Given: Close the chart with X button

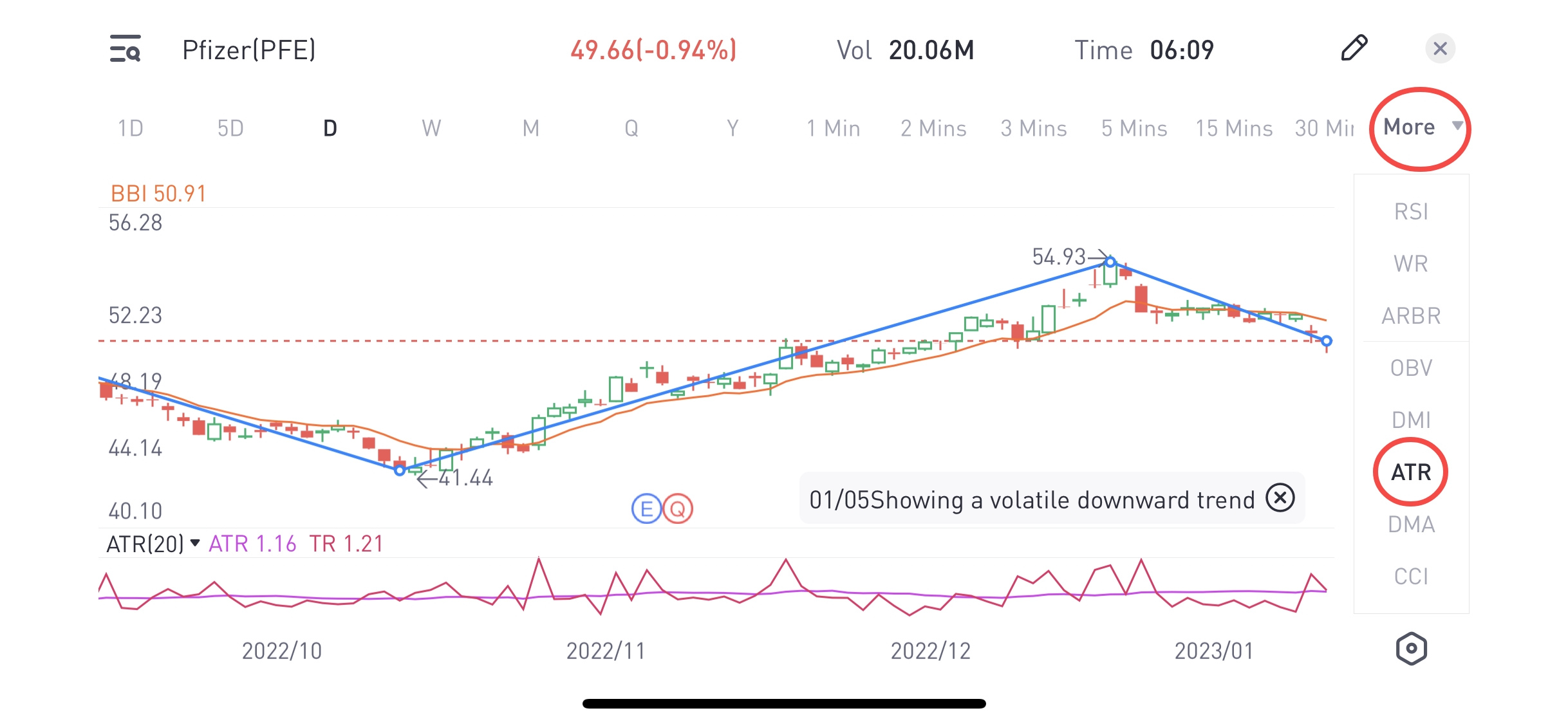Looking at the screenshot, I should point(1440,48).
